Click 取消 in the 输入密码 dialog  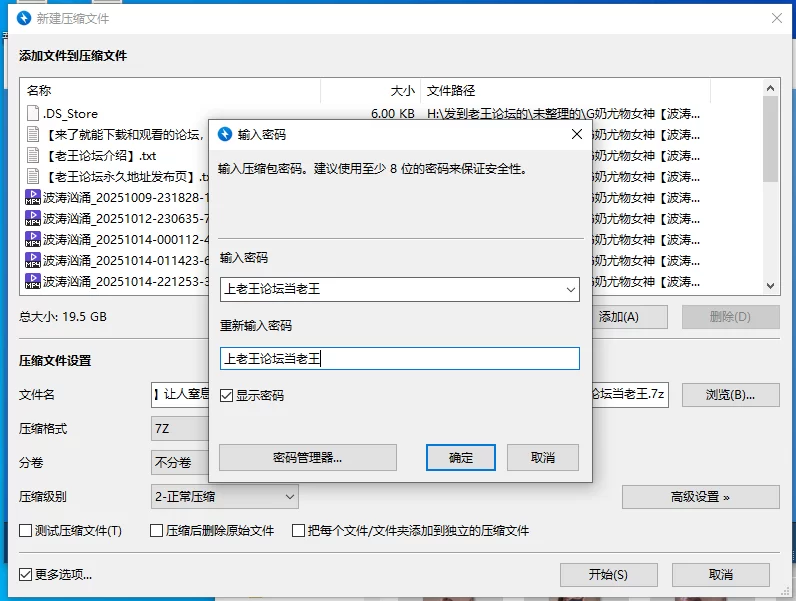543,458
